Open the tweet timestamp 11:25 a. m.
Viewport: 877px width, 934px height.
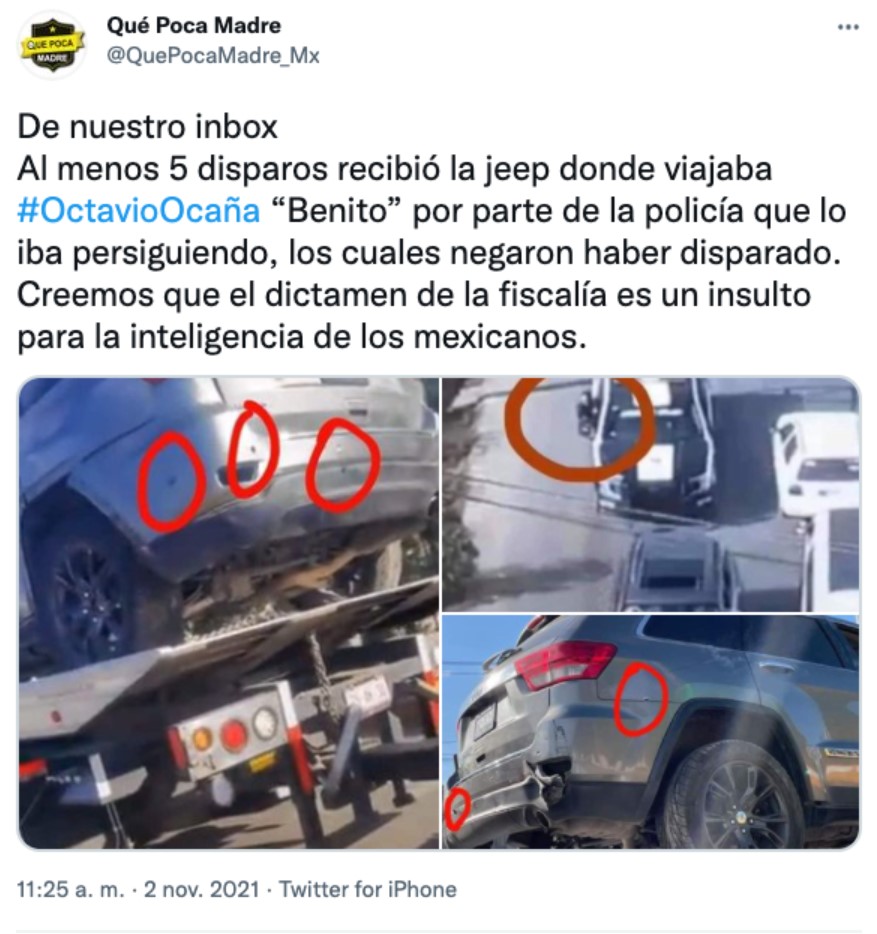point(71,889)
